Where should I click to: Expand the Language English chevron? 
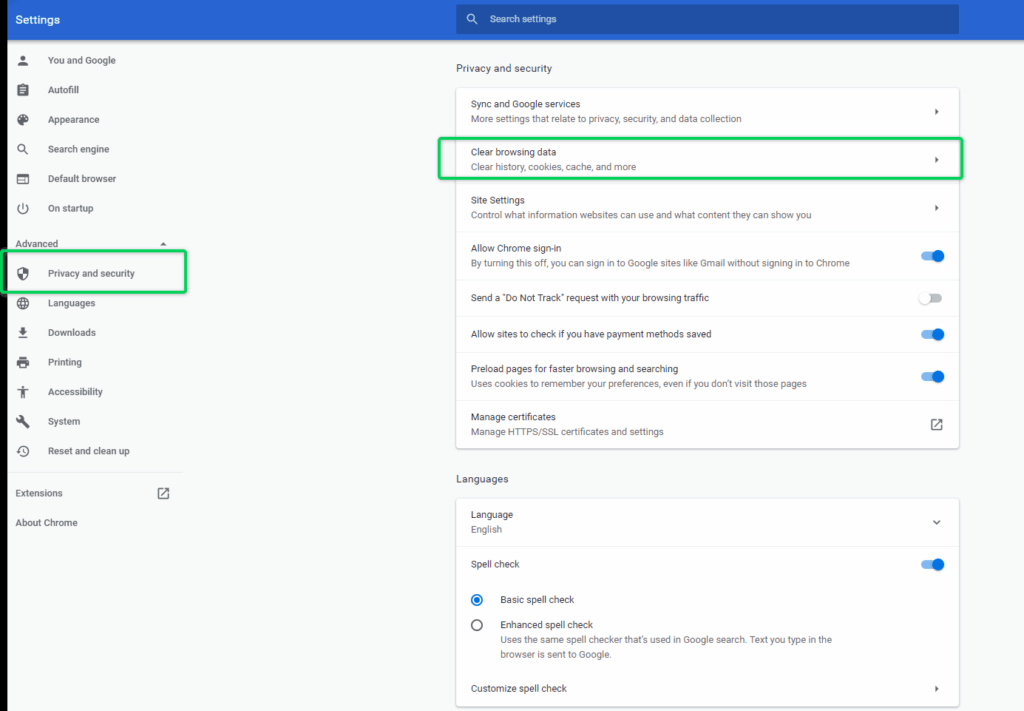point(936,523)
